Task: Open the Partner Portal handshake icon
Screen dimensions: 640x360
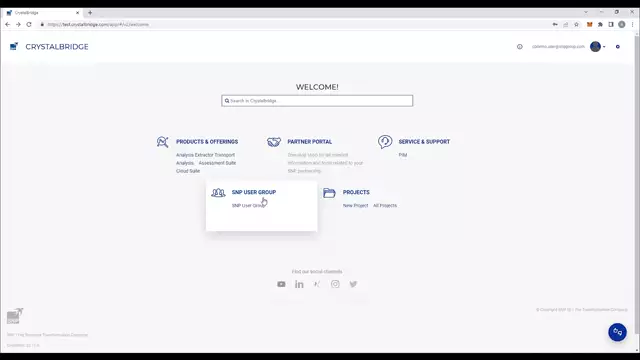Action: click(274, 142)
